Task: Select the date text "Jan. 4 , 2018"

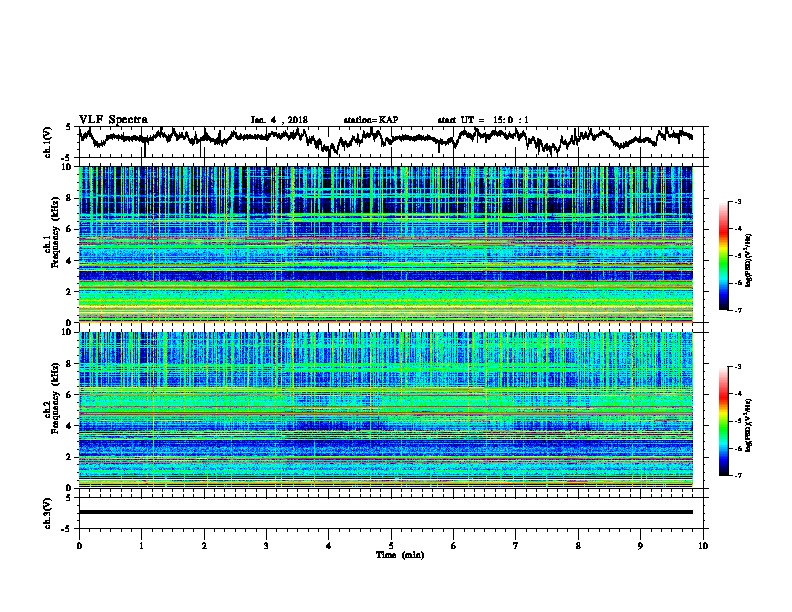Action: tap(279, 120)
